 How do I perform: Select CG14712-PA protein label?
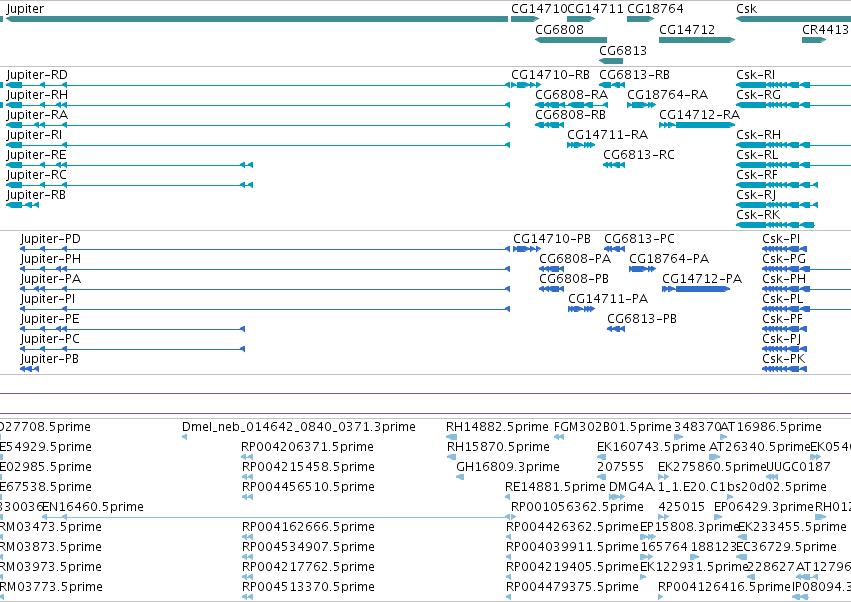tap(702, 279)
